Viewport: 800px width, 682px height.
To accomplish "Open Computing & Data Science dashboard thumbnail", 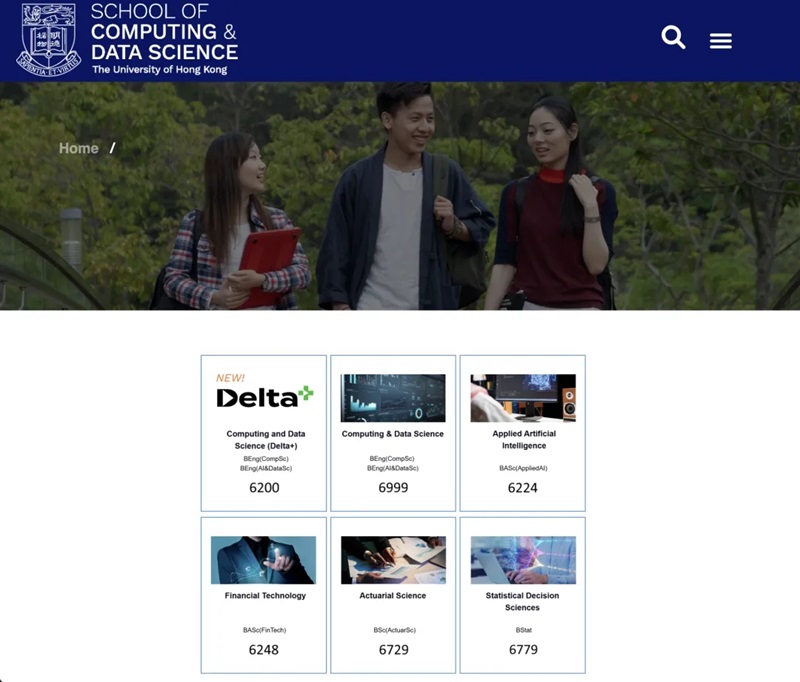I will 393,398.
